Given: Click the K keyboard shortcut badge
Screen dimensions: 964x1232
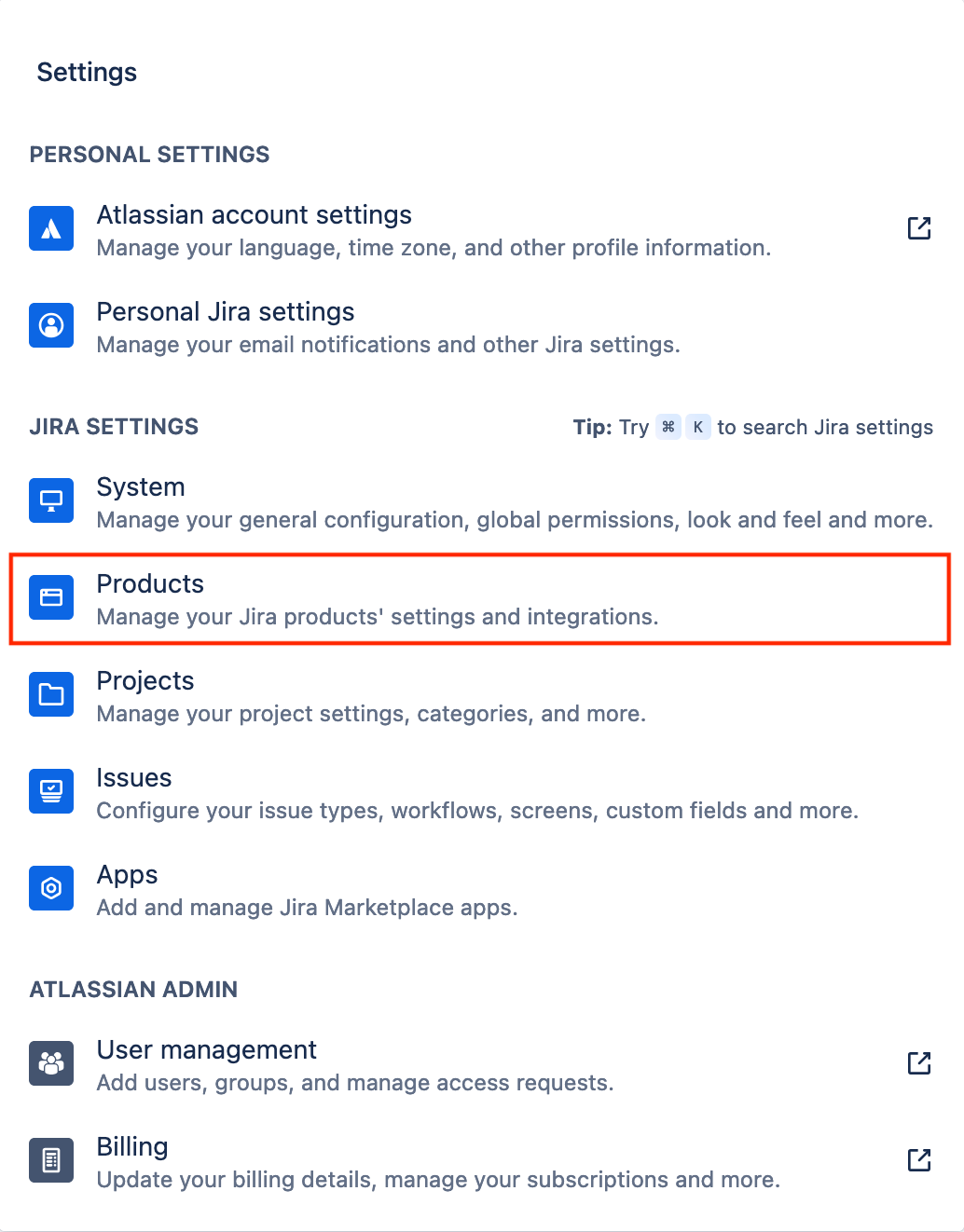Looking at the screenshot, I should (x=696, y=427).
